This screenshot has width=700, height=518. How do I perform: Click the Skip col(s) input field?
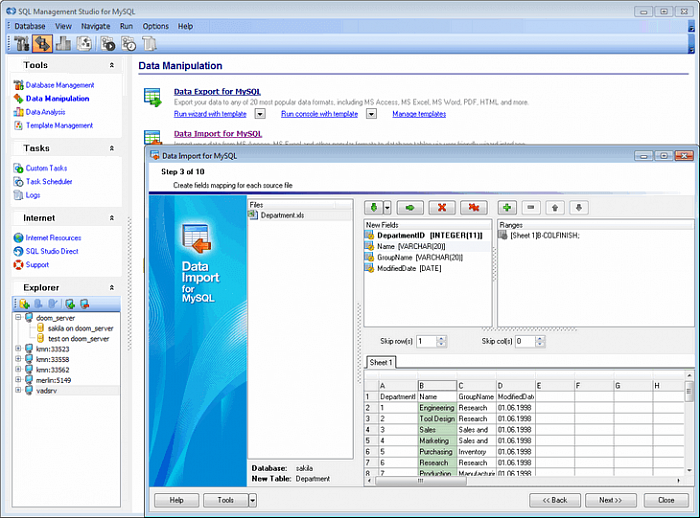525,342
